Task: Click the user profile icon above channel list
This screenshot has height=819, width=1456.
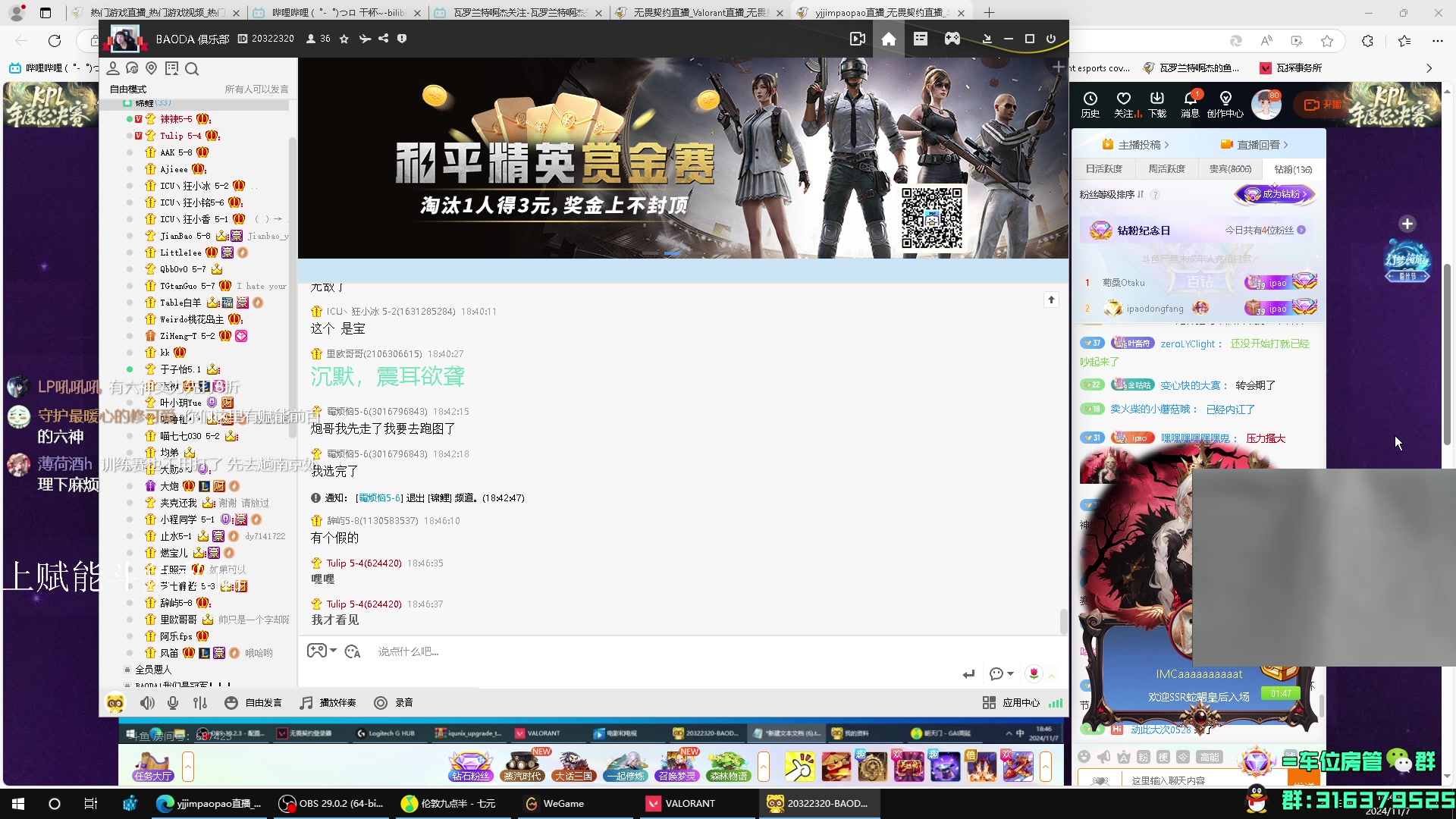Action: coord(113,69)
